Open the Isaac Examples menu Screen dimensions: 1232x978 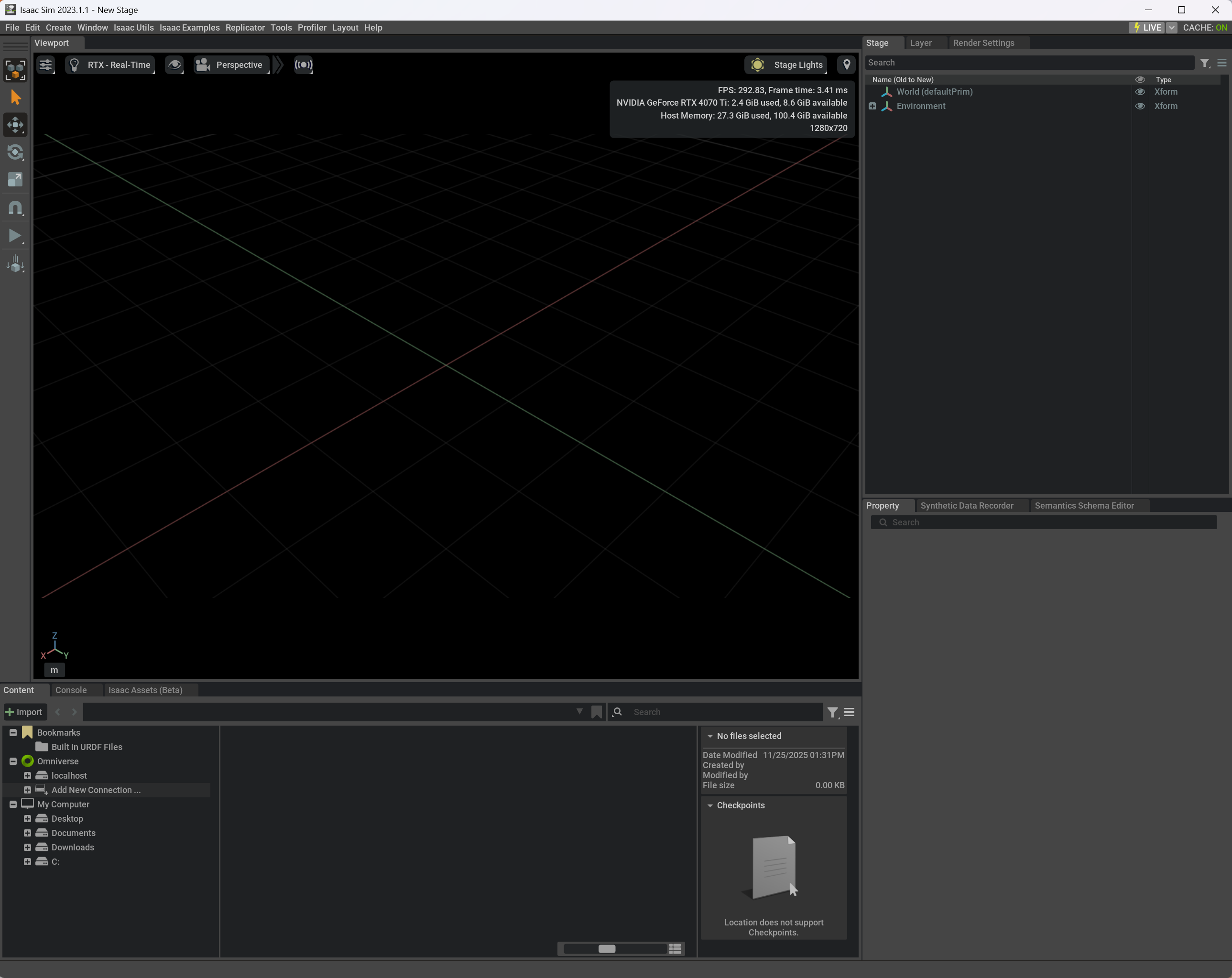[189, 27]
